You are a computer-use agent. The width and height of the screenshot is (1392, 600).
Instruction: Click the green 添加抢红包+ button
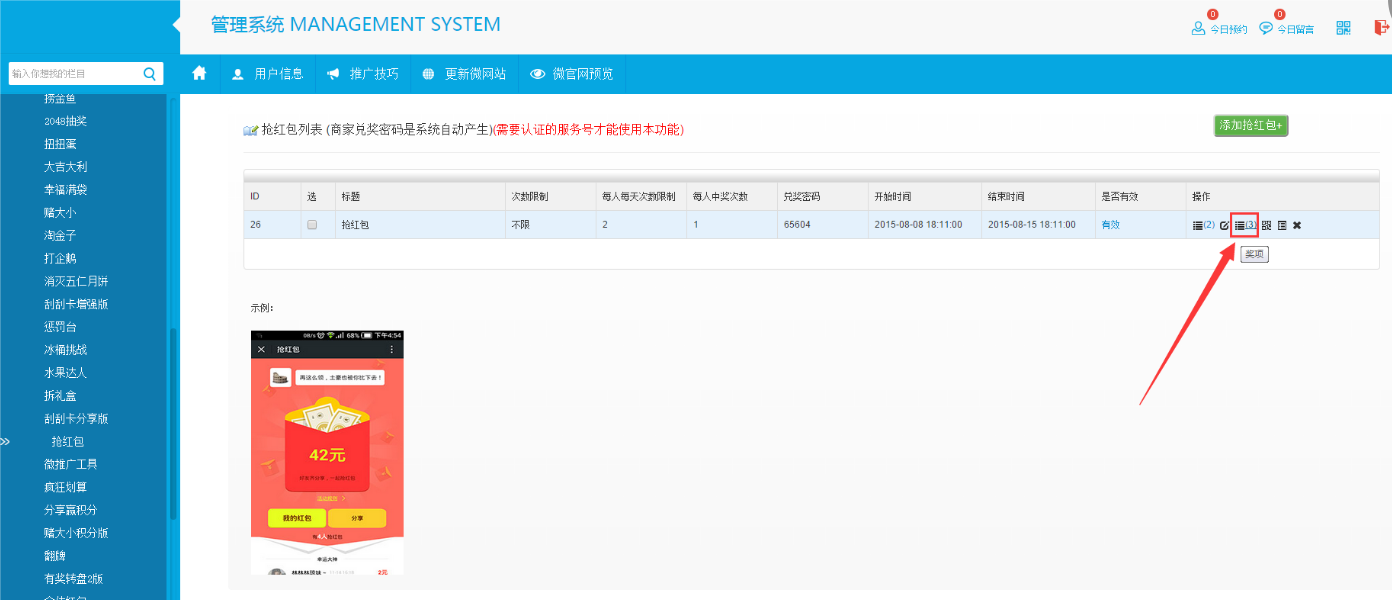pos(1251,125)
